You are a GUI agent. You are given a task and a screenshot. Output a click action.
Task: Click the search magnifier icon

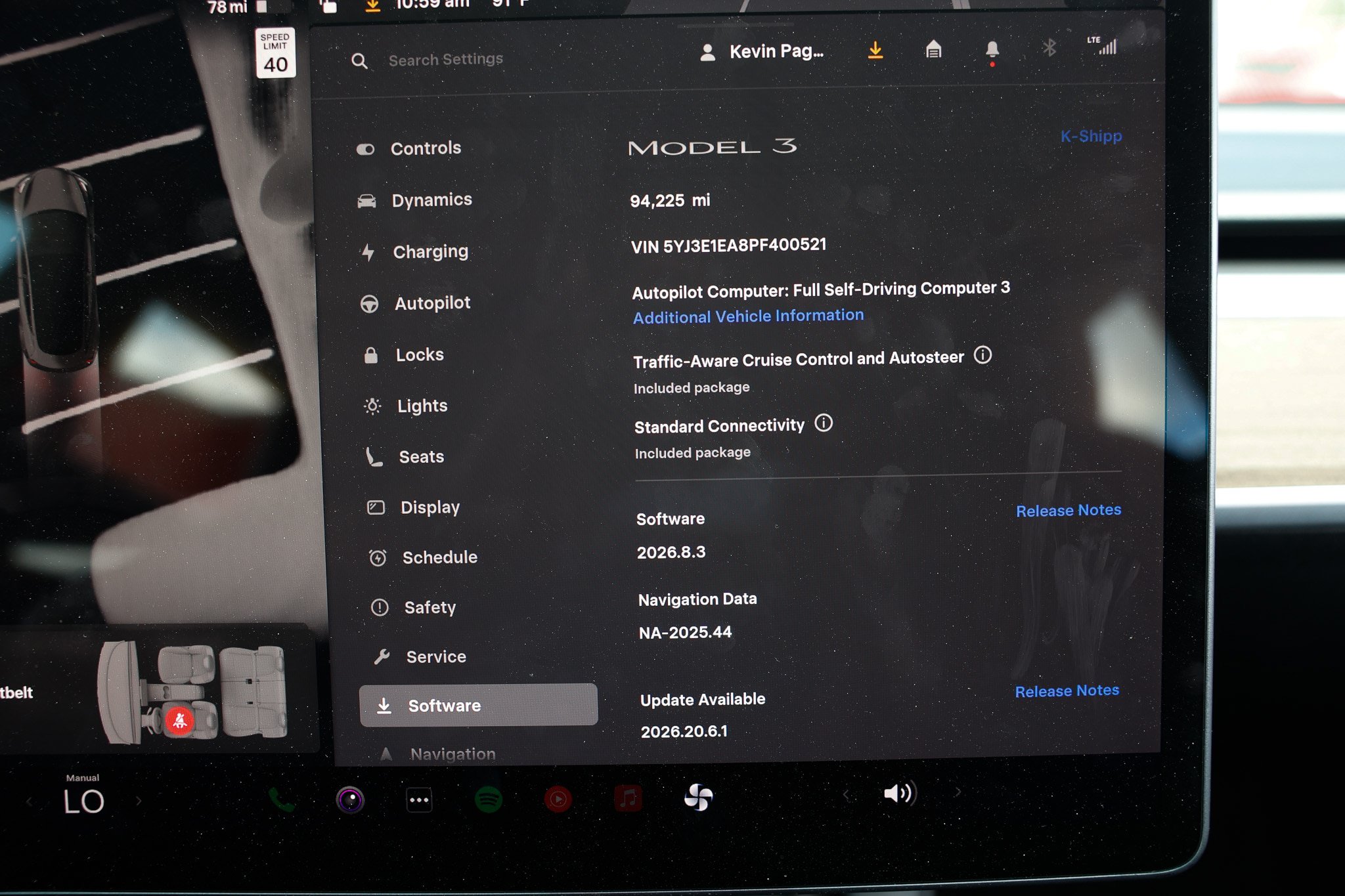(359, 62)
